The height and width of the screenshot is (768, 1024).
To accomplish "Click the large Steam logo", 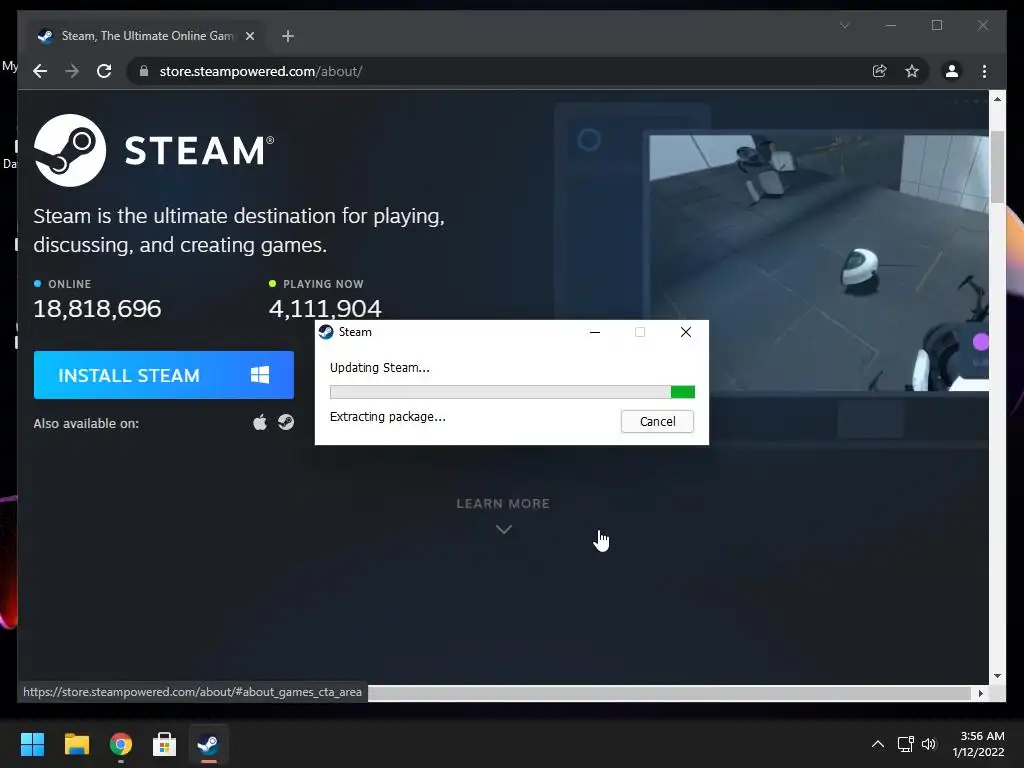I will 154,150.
